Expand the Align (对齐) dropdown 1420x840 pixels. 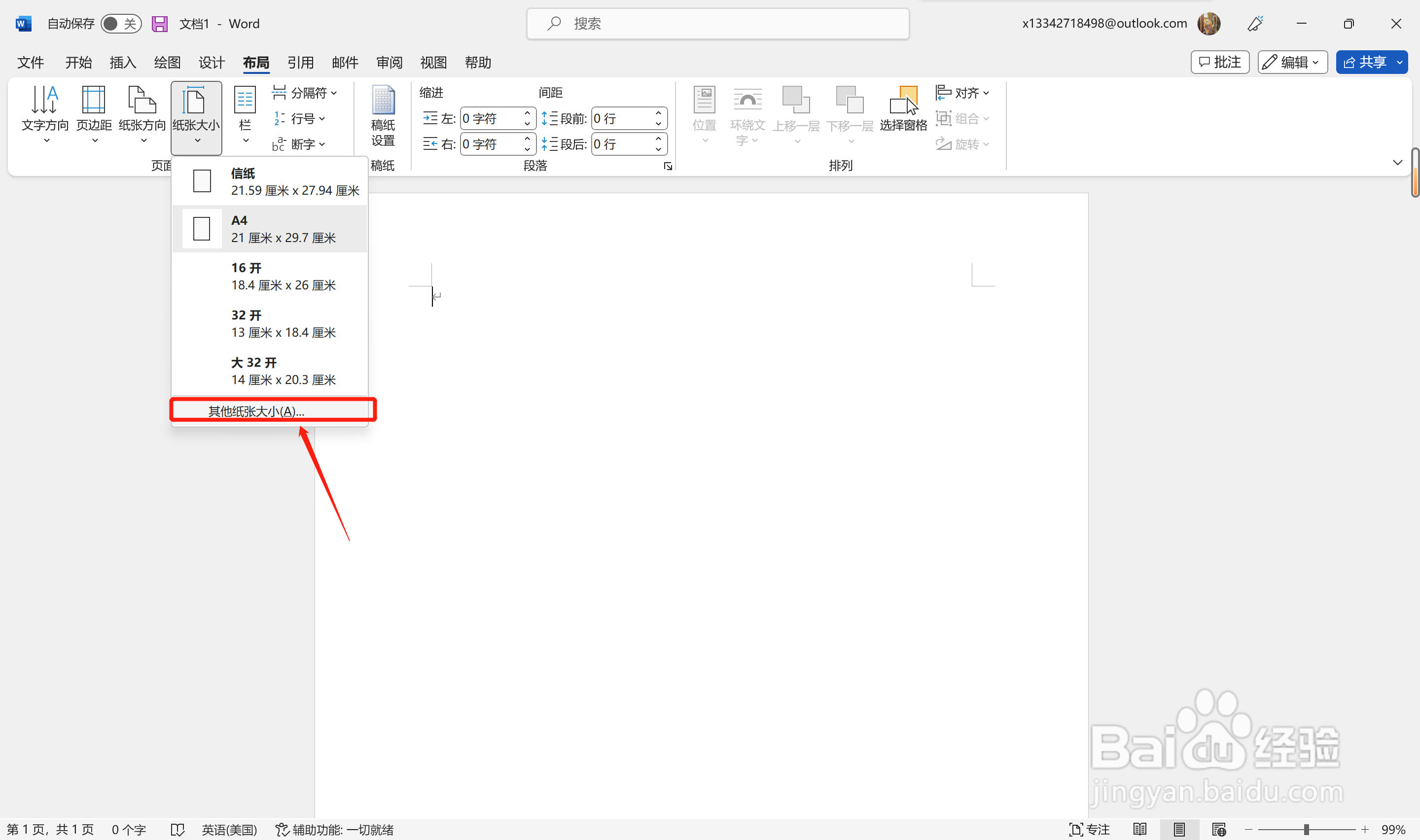click(962, 92)
